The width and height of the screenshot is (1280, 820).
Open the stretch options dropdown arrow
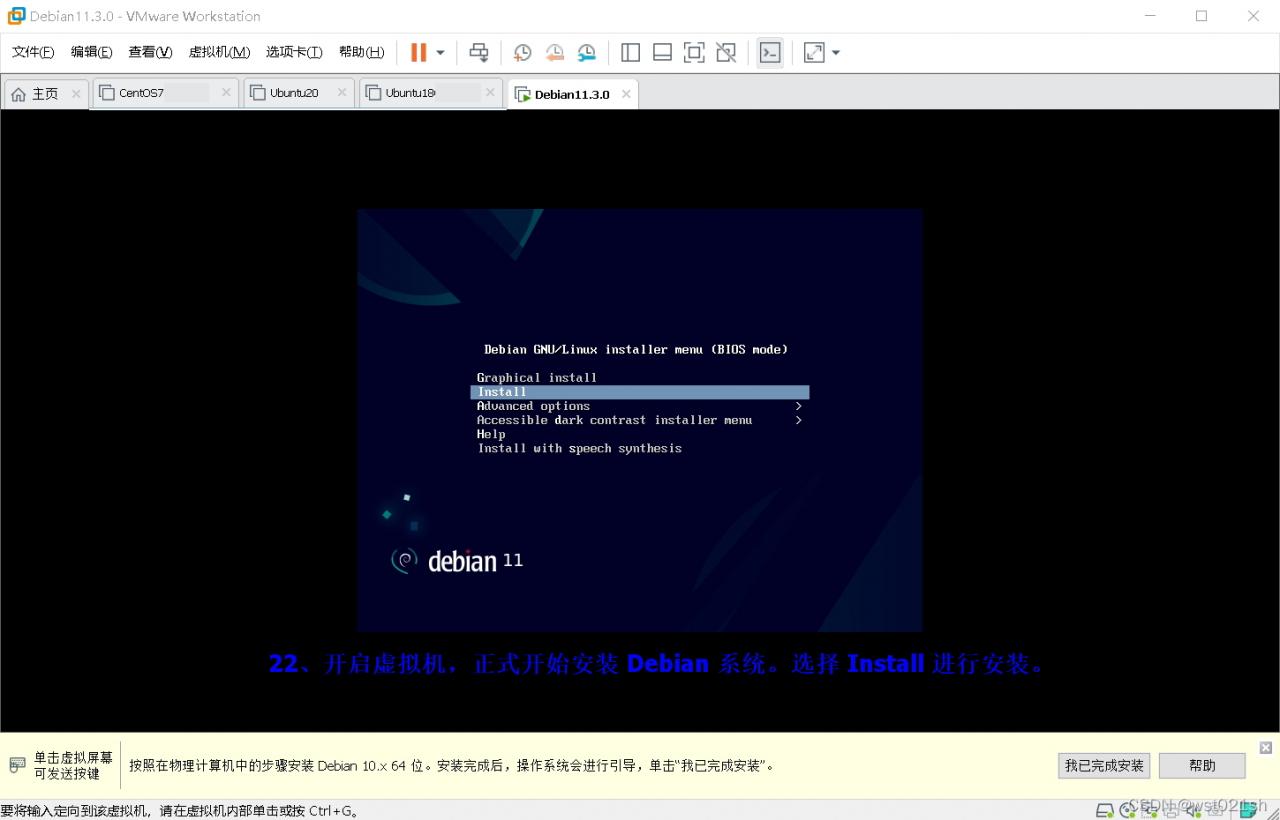(x=836, y=52)
